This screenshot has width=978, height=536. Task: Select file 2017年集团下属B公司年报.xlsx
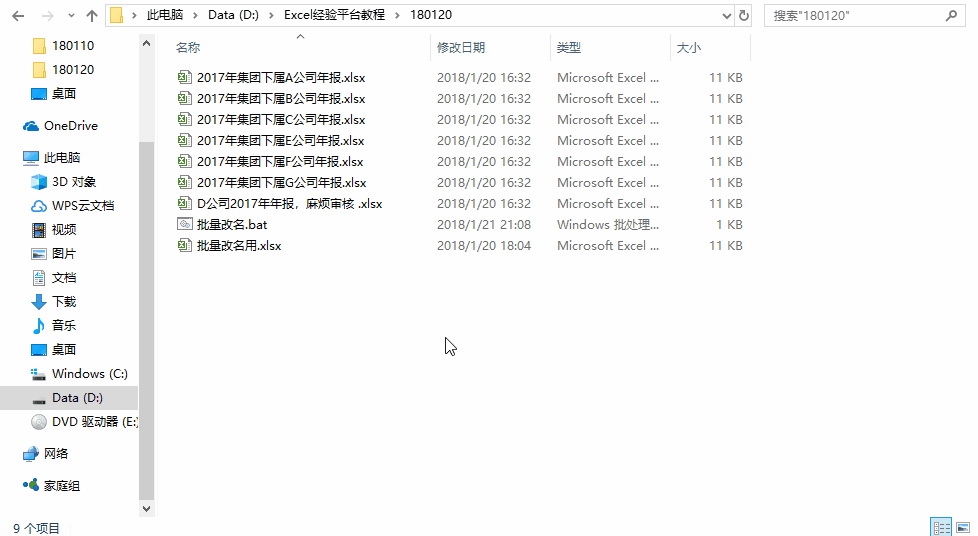(x=281, y=99)
